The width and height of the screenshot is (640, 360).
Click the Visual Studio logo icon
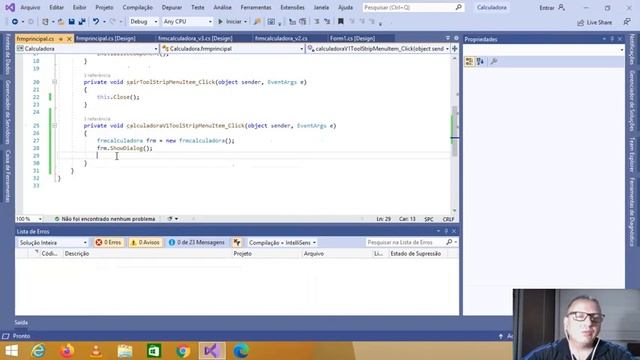click(10, 7)
